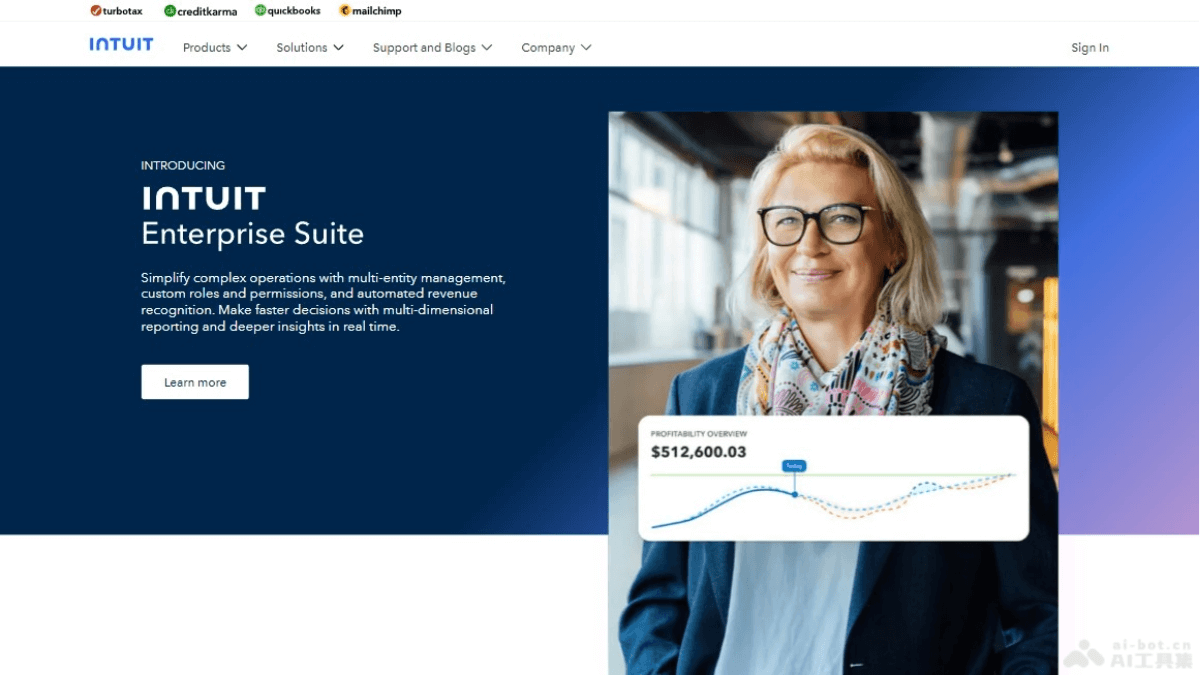Expand the Solutions dropdown chevron

pyautogui.click(x=339, y=48)
